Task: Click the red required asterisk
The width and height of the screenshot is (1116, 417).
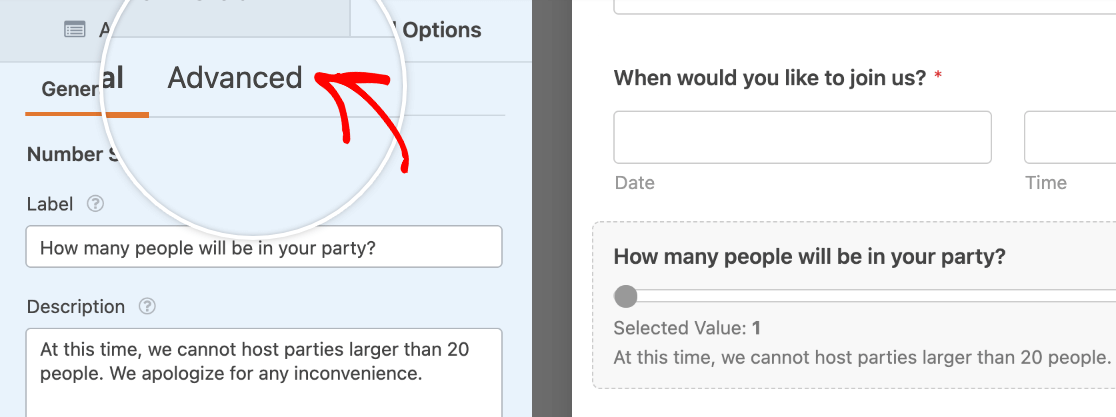Action: [938, 77]
